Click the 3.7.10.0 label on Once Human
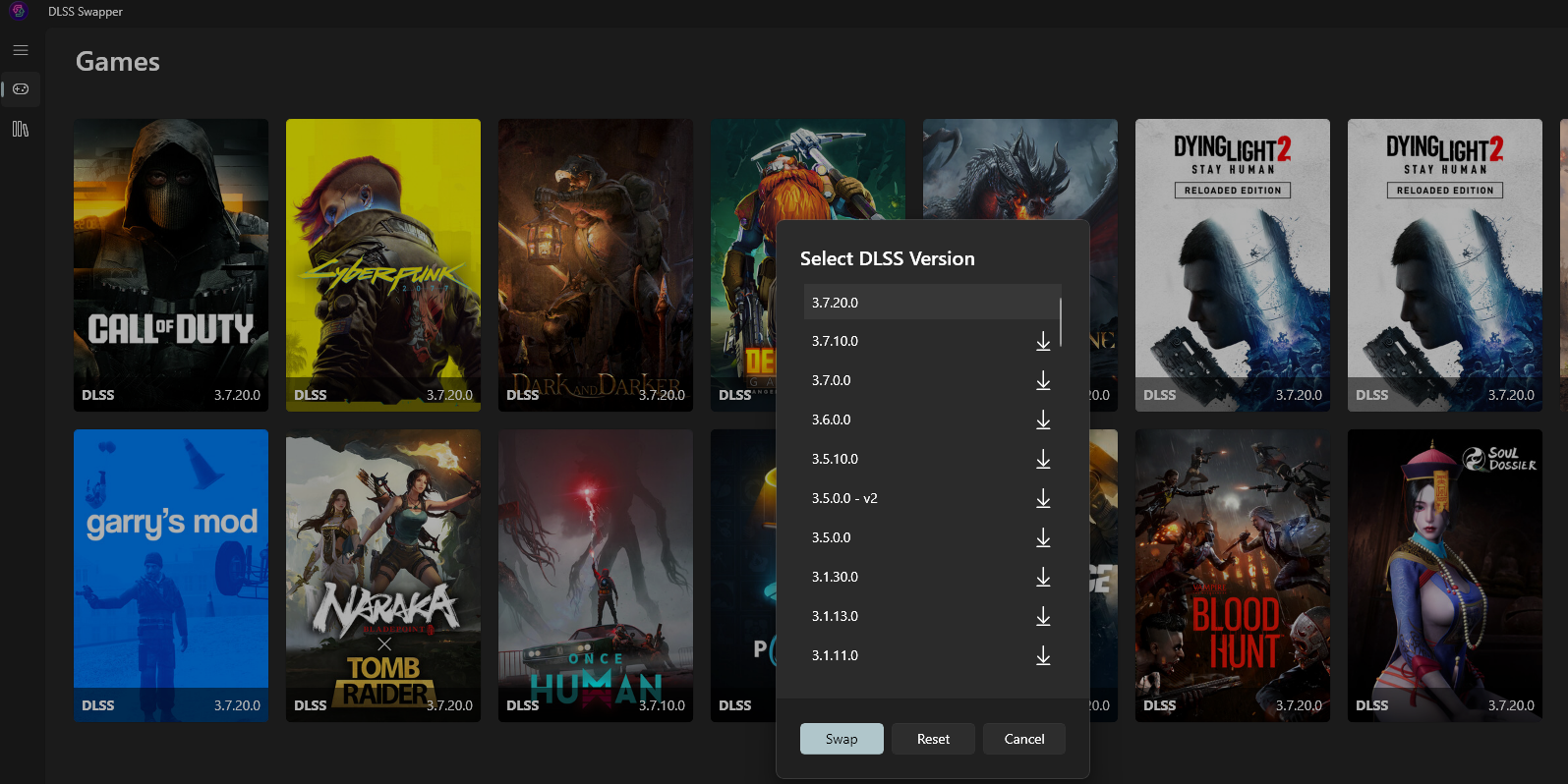The height and width of the screenshot is (784, 1568). pyautogui.click(x=662, y=705)
